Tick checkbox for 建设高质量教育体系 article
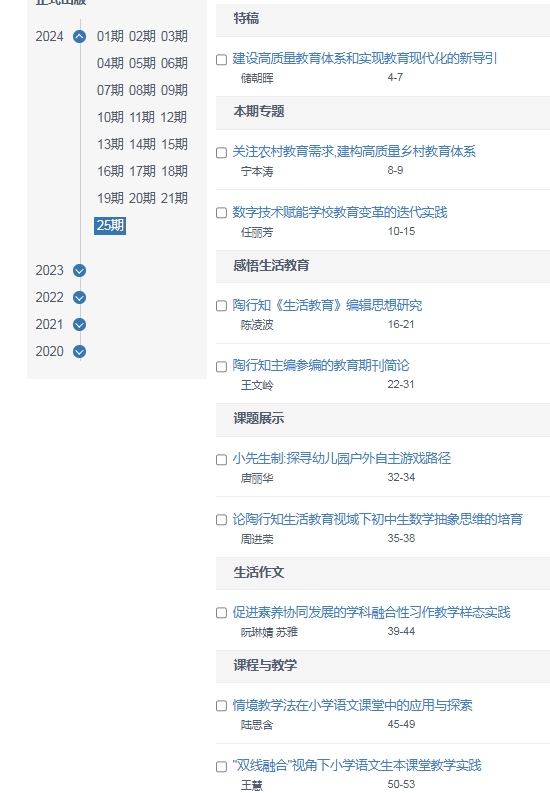The height and width of the screenshot is (793, 550). tap(221, 60)
